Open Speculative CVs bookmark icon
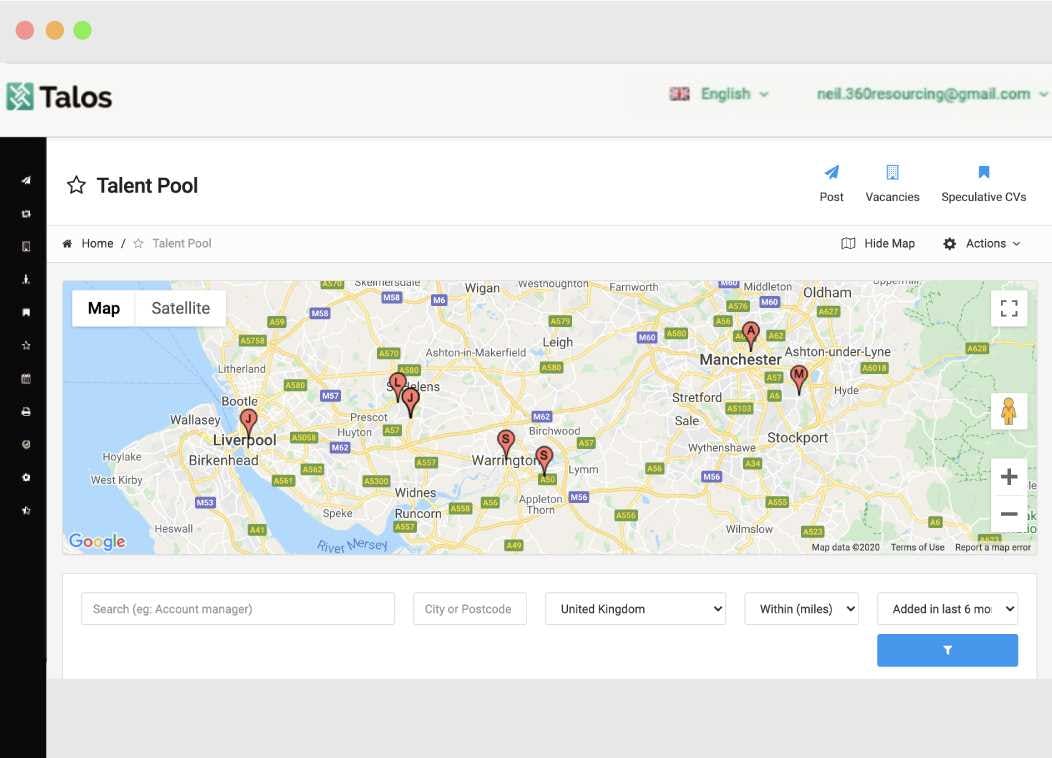 (x=983, y=171)
